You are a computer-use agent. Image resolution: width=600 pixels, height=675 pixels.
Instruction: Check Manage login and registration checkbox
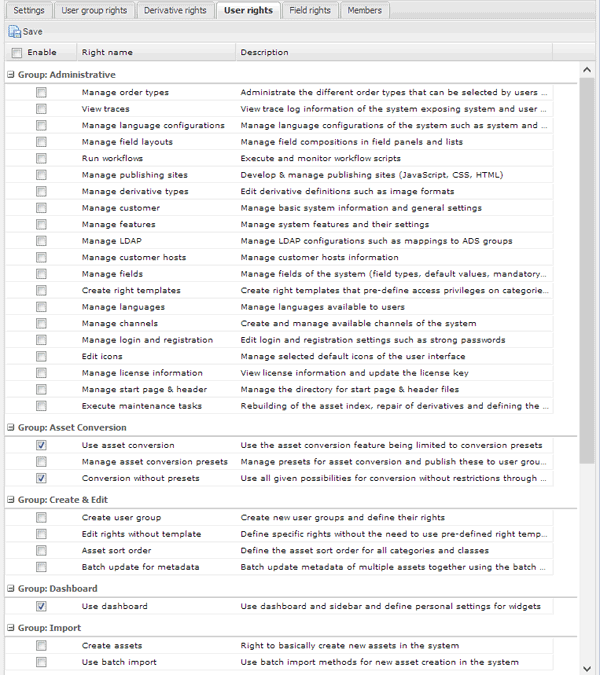[41, 340]
